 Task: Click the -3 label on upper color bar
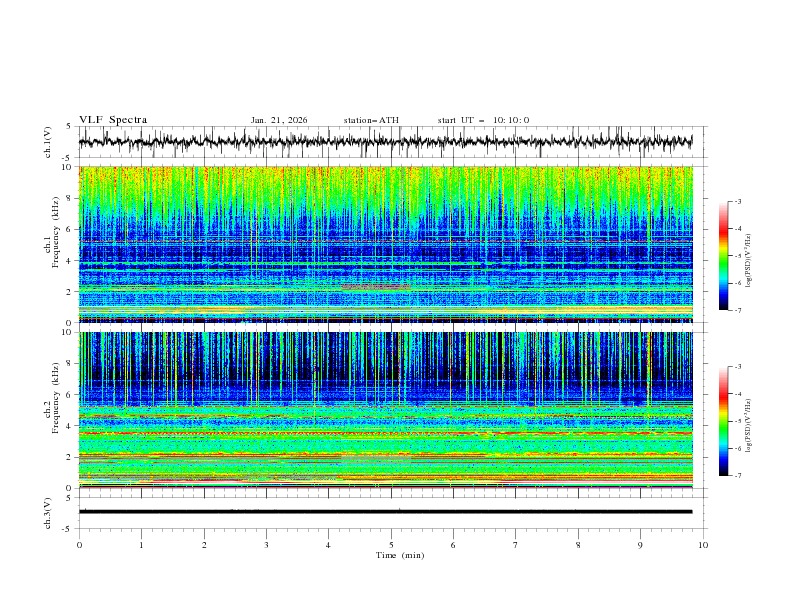(x=736, y=202)
